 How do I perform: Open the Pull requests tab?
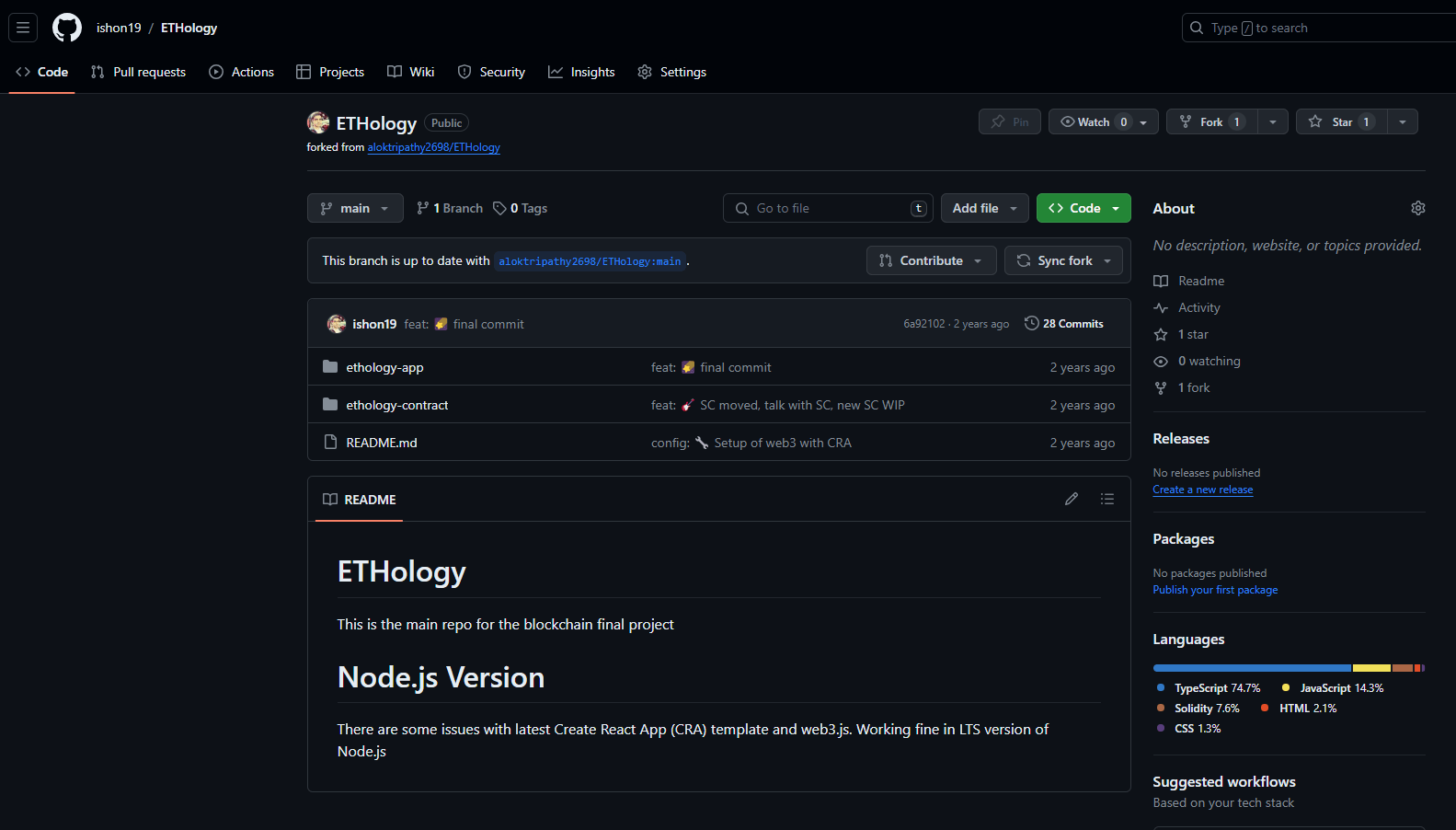(138, 72)
